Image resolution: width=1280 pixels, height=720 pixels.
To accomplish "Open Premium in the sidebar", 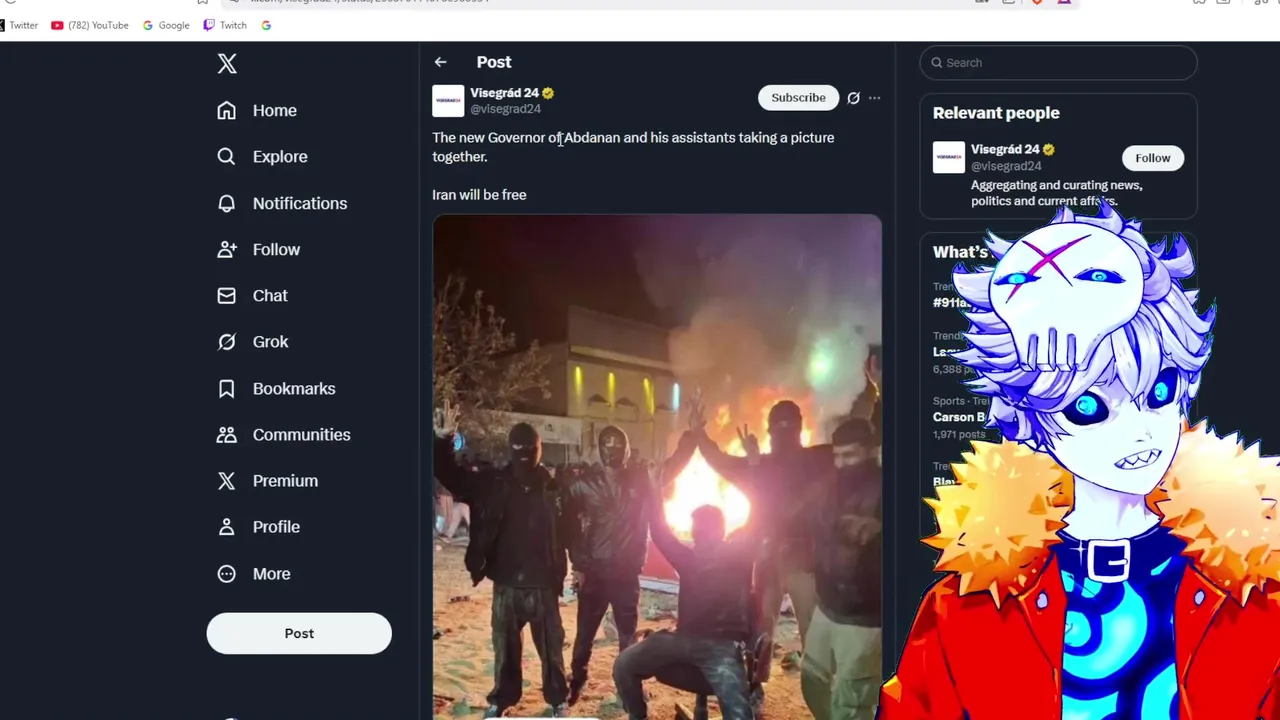I will coord(267,481).
